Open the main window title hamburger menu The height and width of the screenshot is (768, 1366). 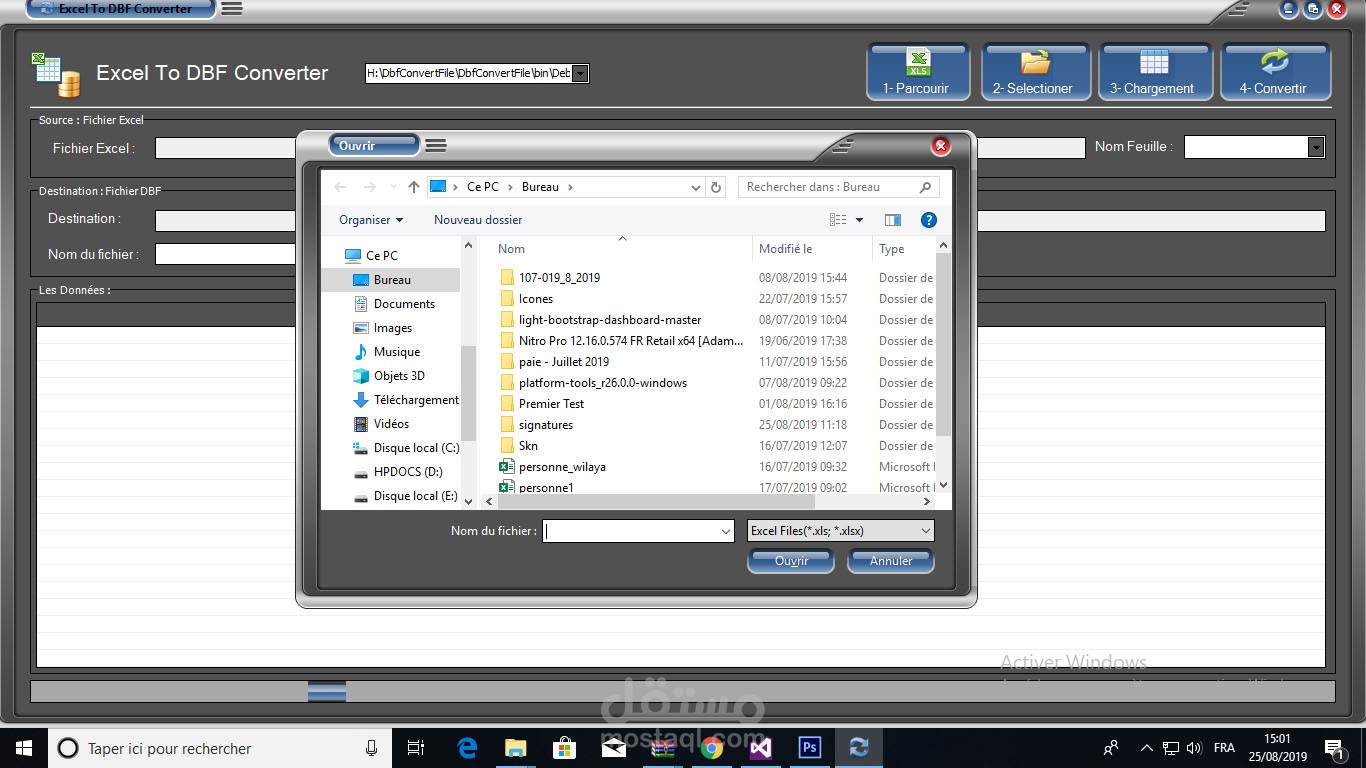click(231, 9)
